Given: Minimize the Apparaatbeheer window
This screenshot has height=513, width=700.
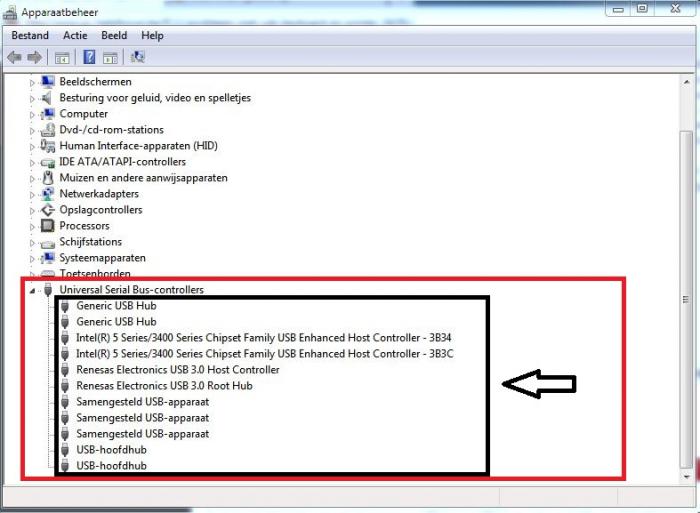Looking at the screenshot, I should [618, 9].
